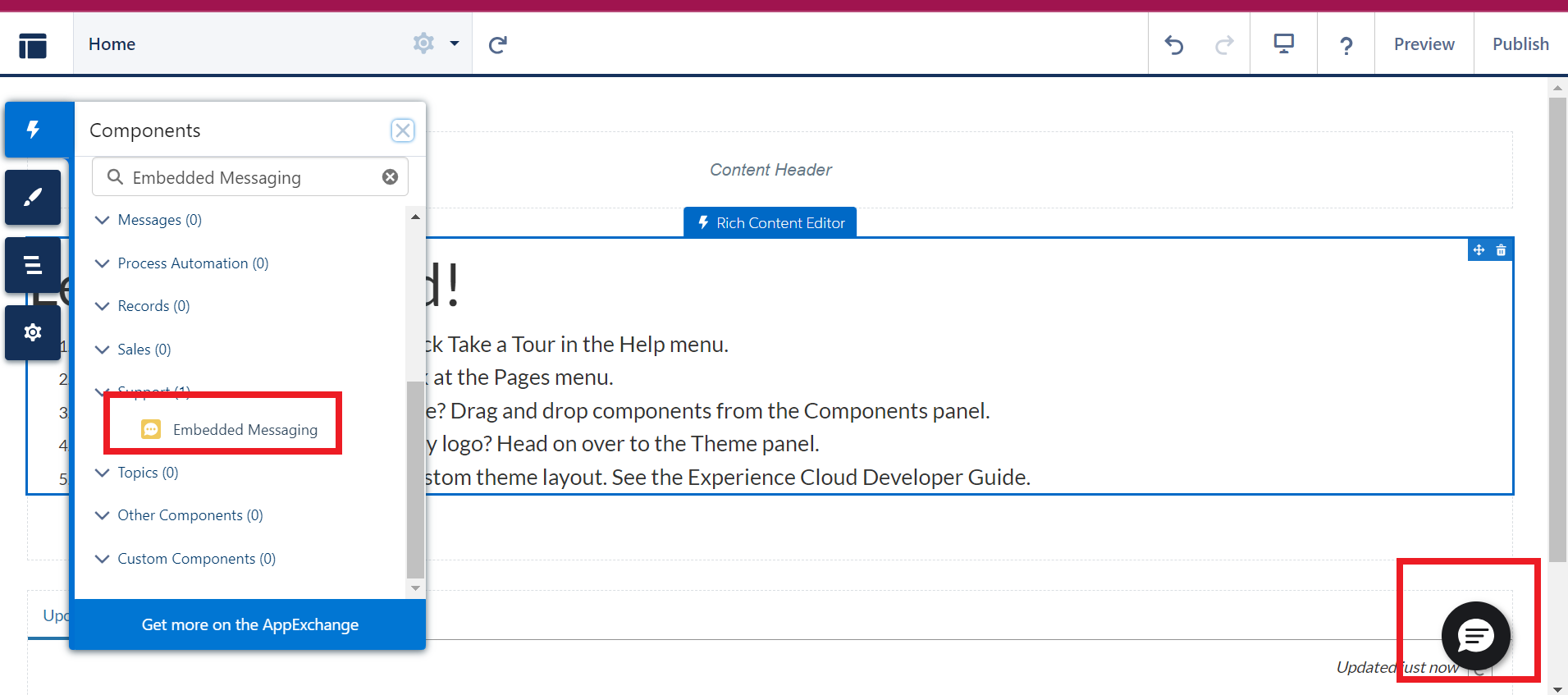Open the embedded chat bubble button

coord(1475,637)
